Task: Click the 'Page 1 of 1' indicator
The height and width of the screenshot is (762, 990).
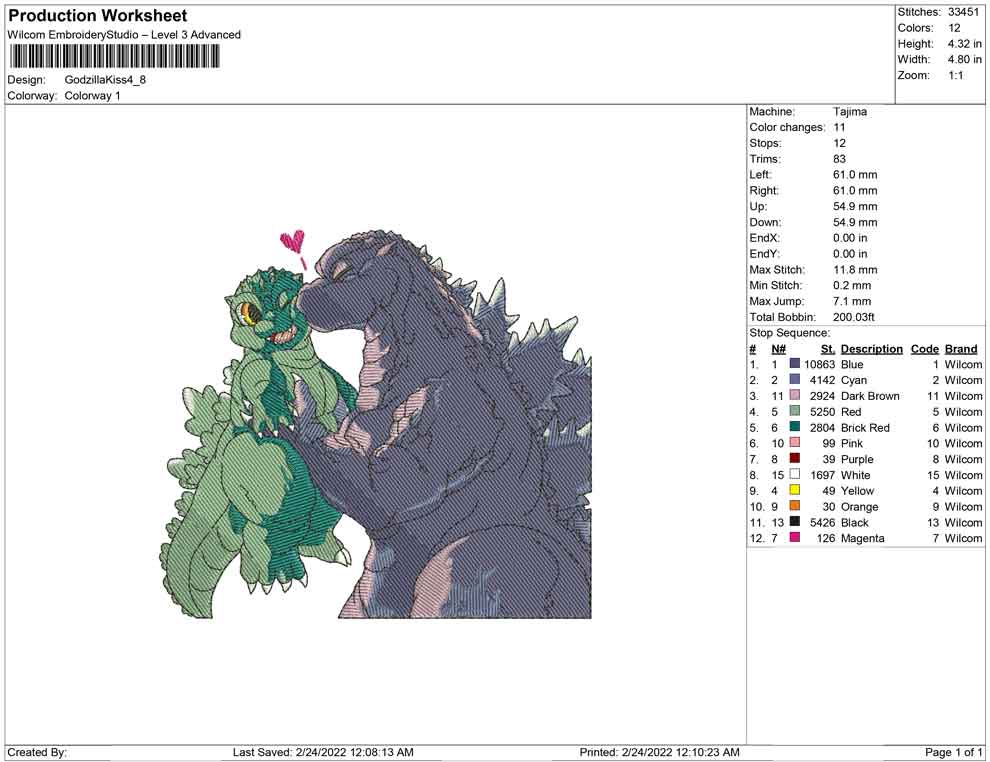Action: (953, 752)
